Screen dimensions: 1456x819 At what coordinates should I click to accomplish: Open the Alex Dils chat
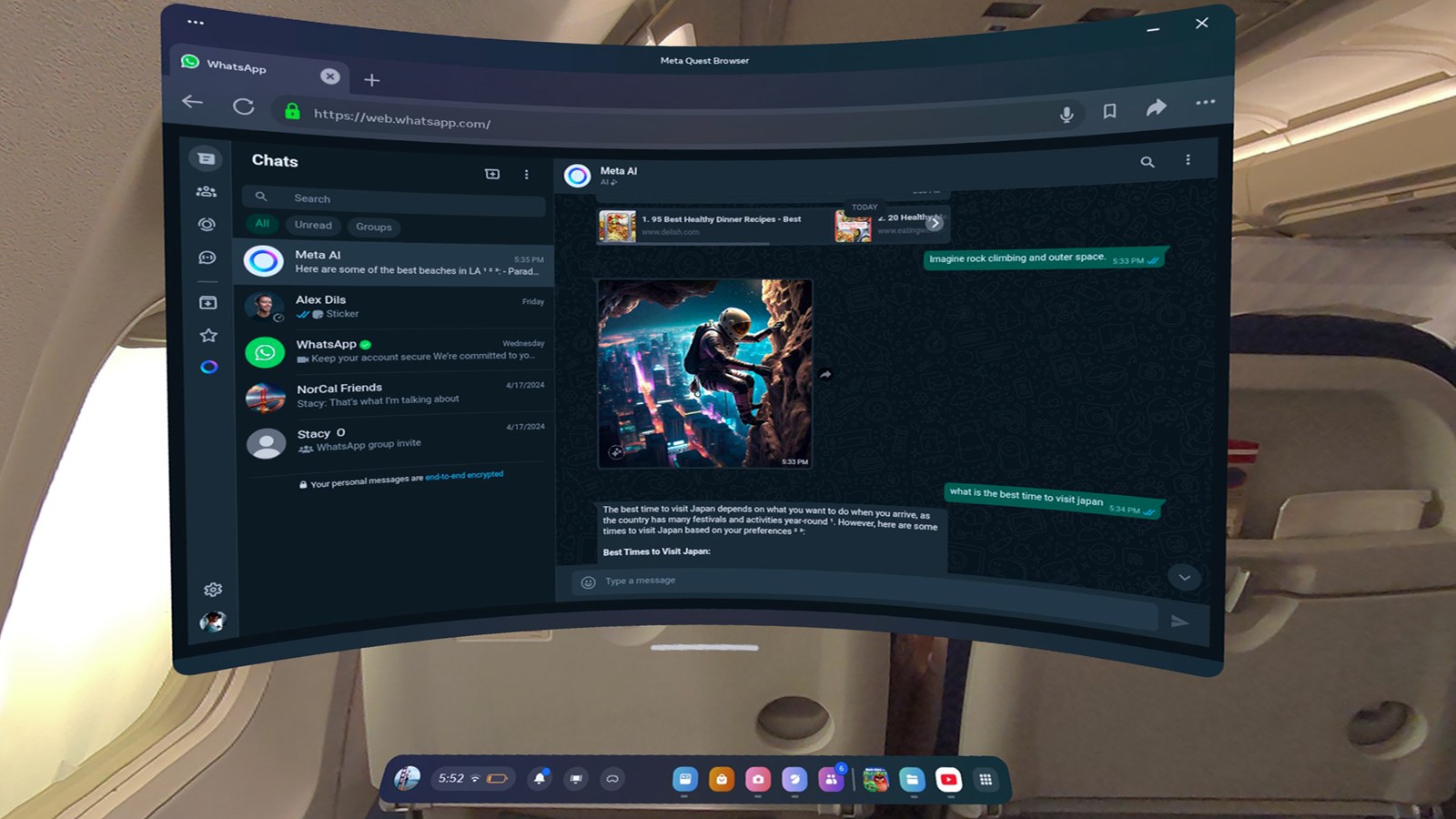coord(395,307)
